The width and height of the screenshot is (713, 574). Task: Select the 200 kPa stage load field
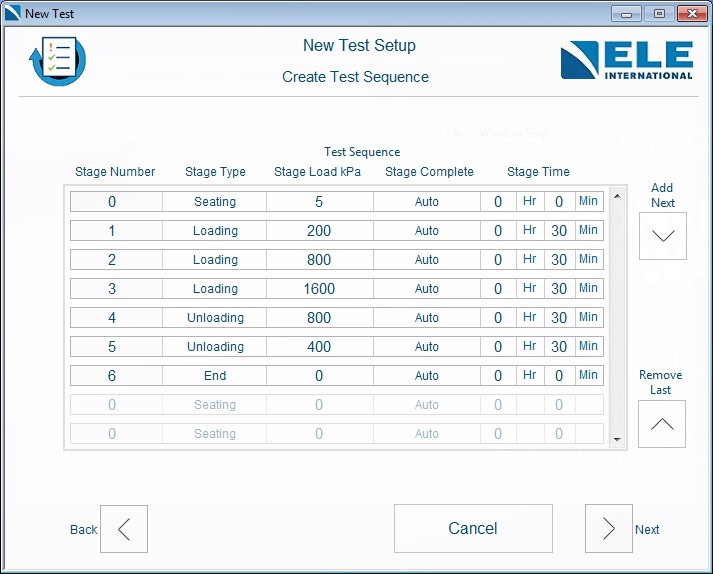point(319,231)
